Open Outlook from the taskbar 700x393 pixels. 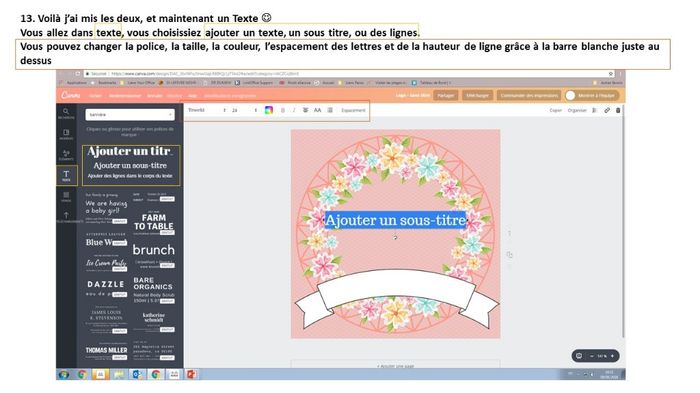tap(137, 374)
